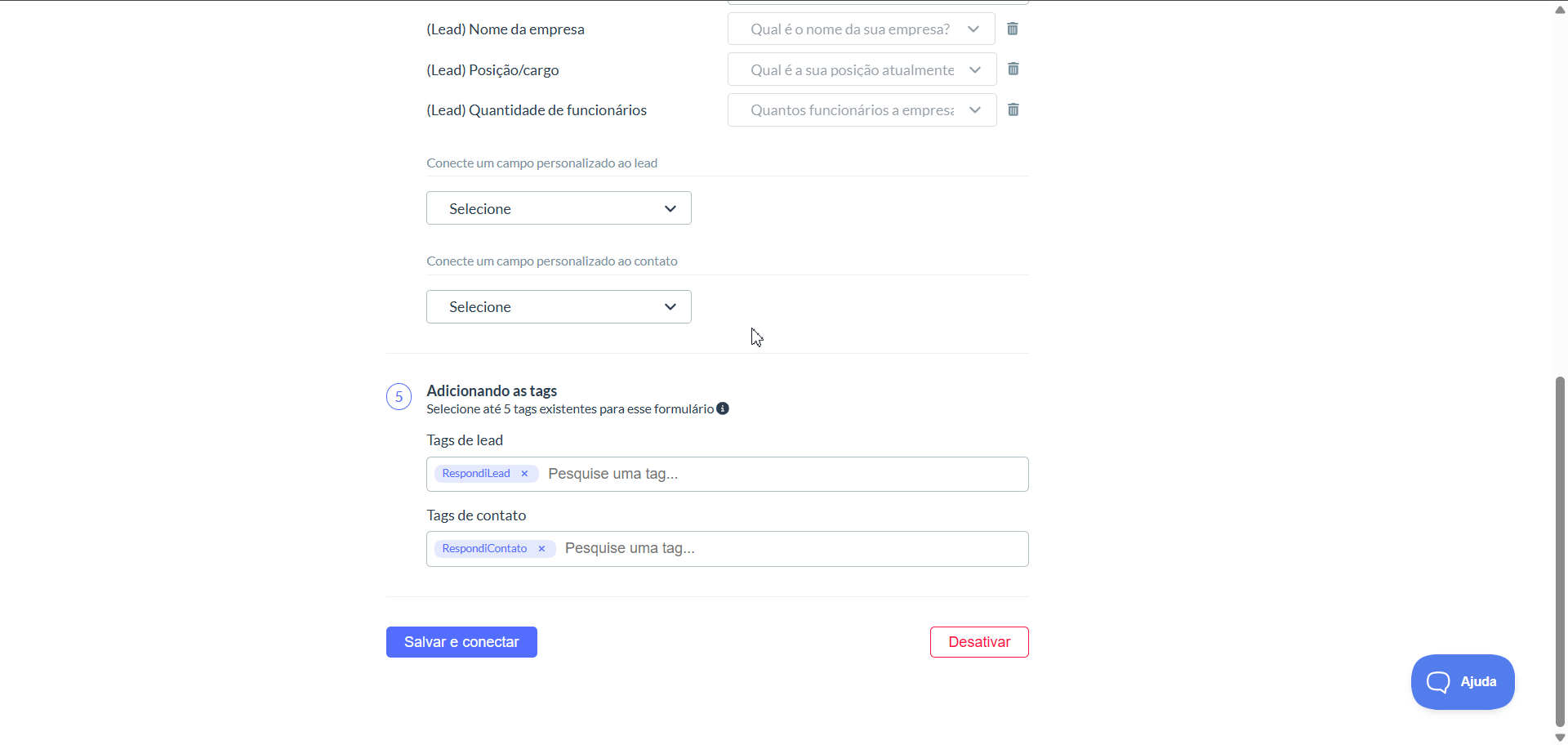This screenshot has width=1568, height=745.
Task: Click the vertical scrollbar thumb
Action: point(1560,551)
